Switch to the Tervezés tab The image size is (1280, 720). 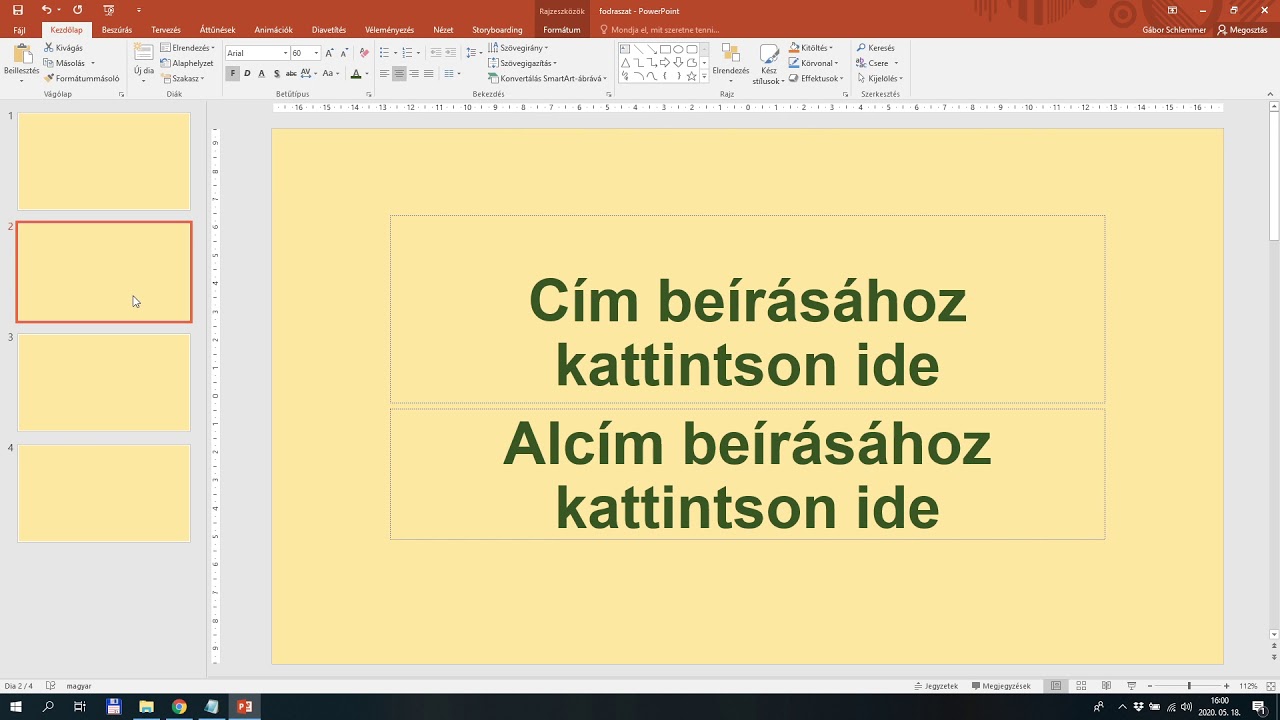coord(166,30)
